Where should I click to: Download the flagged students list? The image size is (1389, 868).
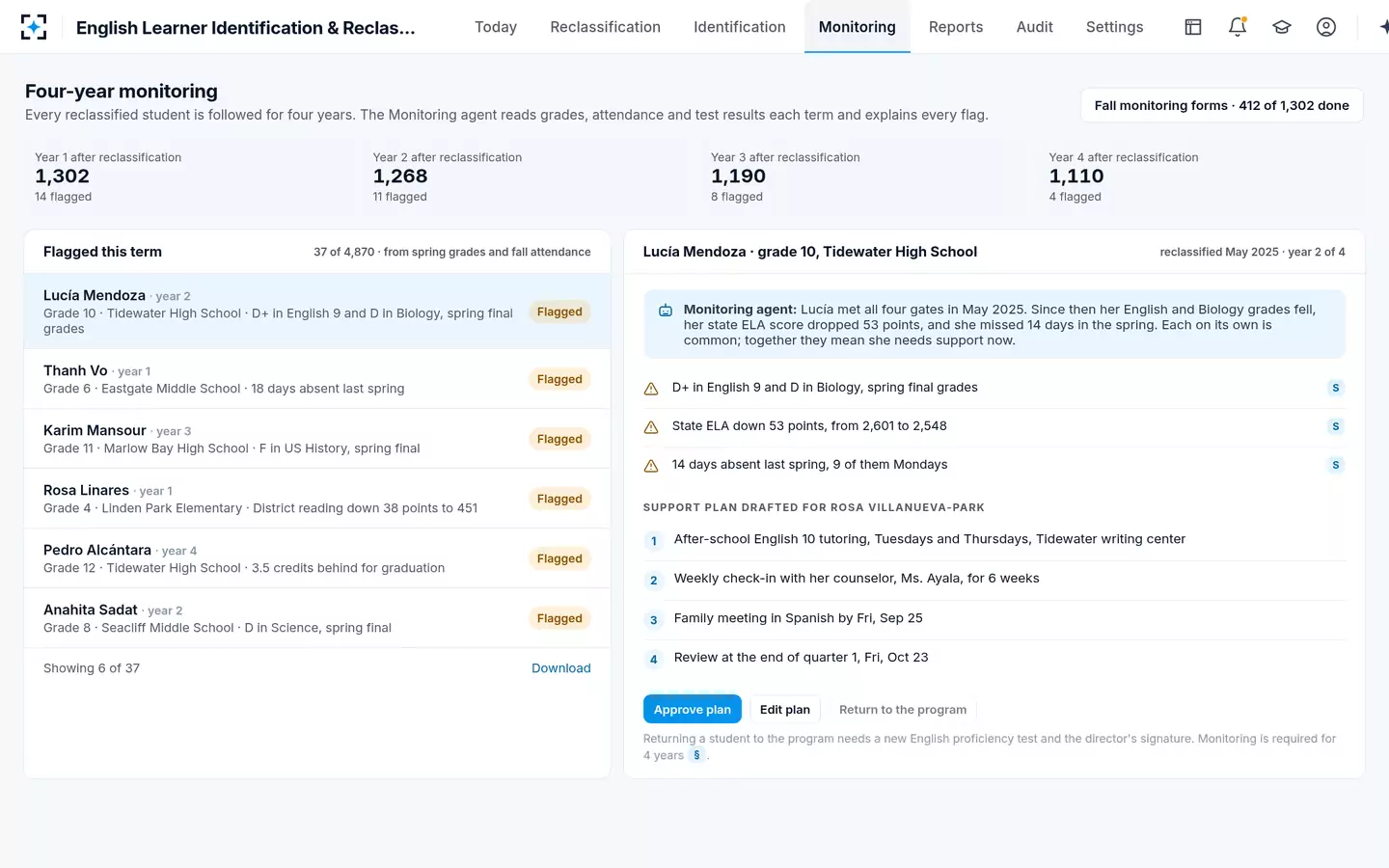561,668
